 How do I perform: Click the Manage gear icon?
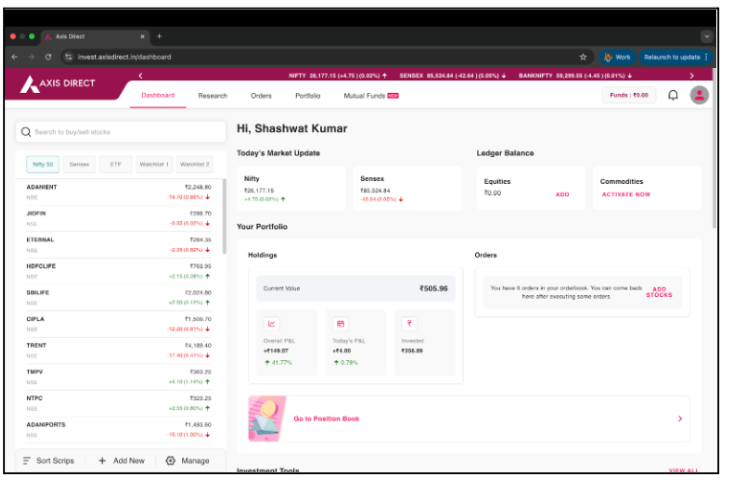click(170, 461)
